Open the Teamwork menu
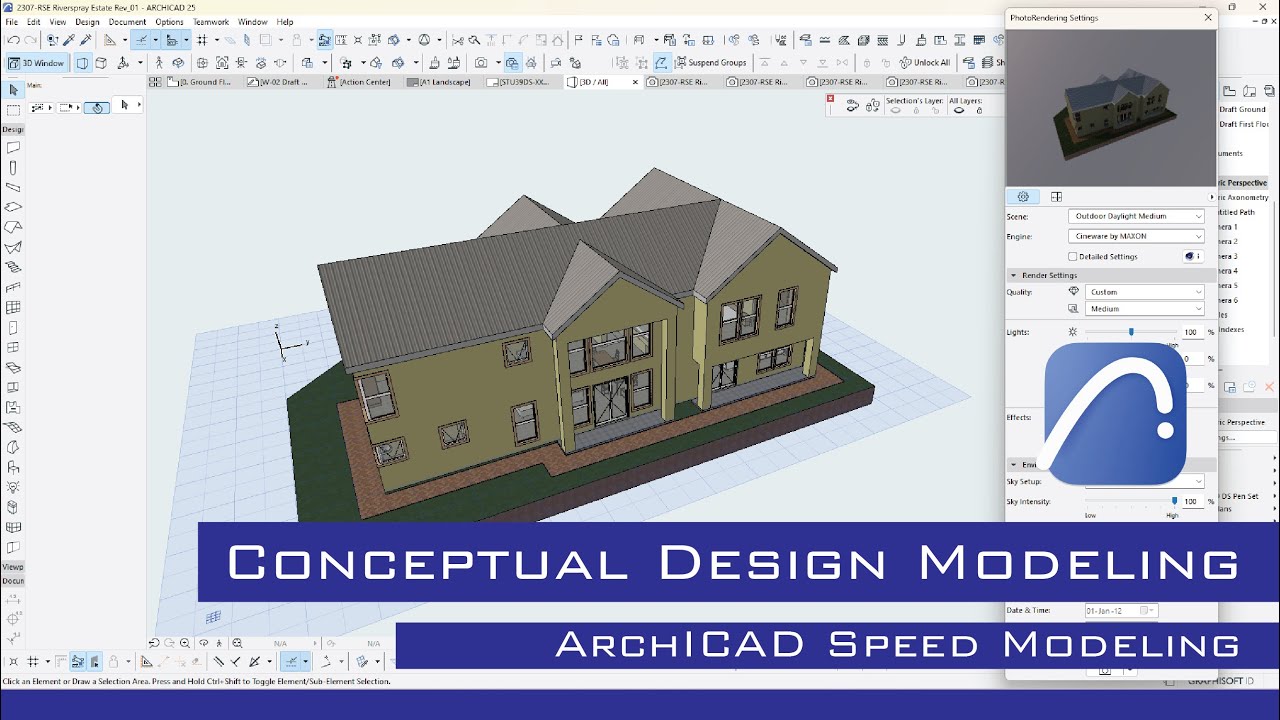The height and width of the screenshot is (720, 1280). click(210, 22)
